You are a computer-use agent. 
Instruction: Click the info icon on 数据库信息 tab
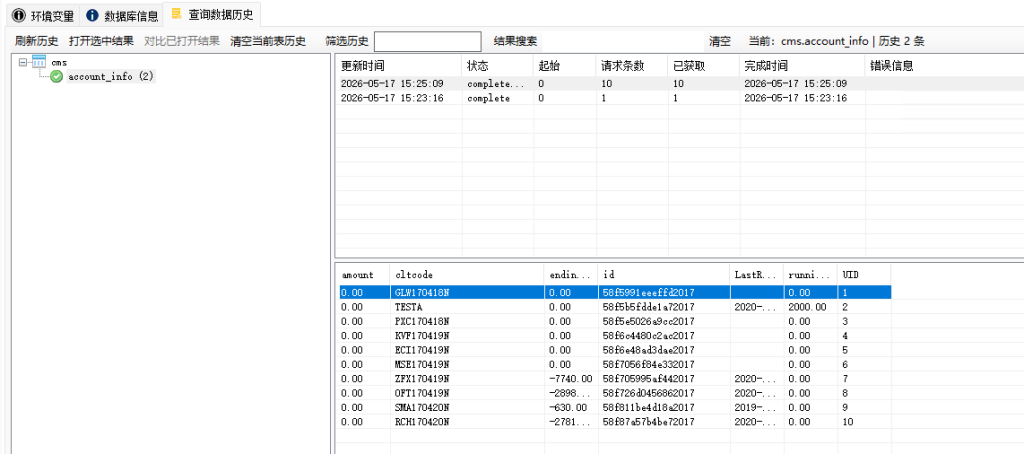point(93,15)
